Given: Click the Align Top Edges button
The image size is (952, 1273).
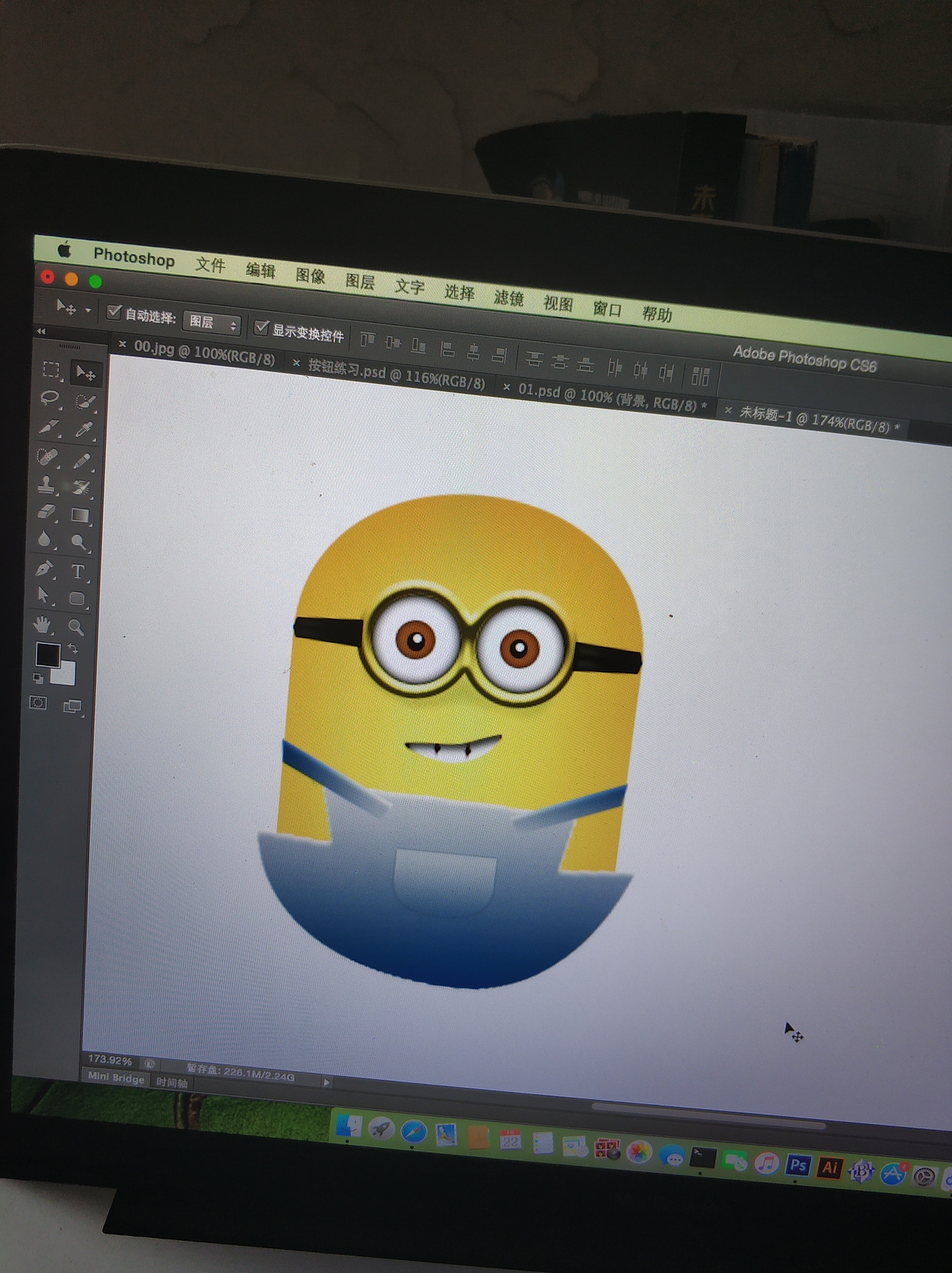Looking at the screenshot, I should coord(367,340).
